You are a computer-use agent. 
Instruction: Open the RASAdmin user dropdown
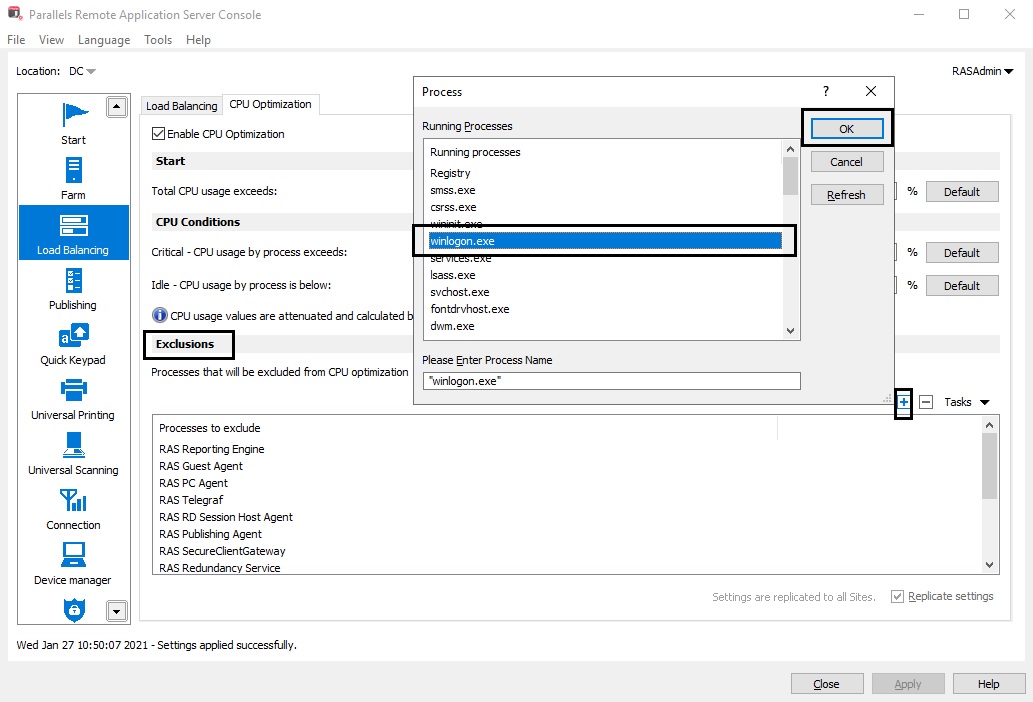[x=982, y=71]
